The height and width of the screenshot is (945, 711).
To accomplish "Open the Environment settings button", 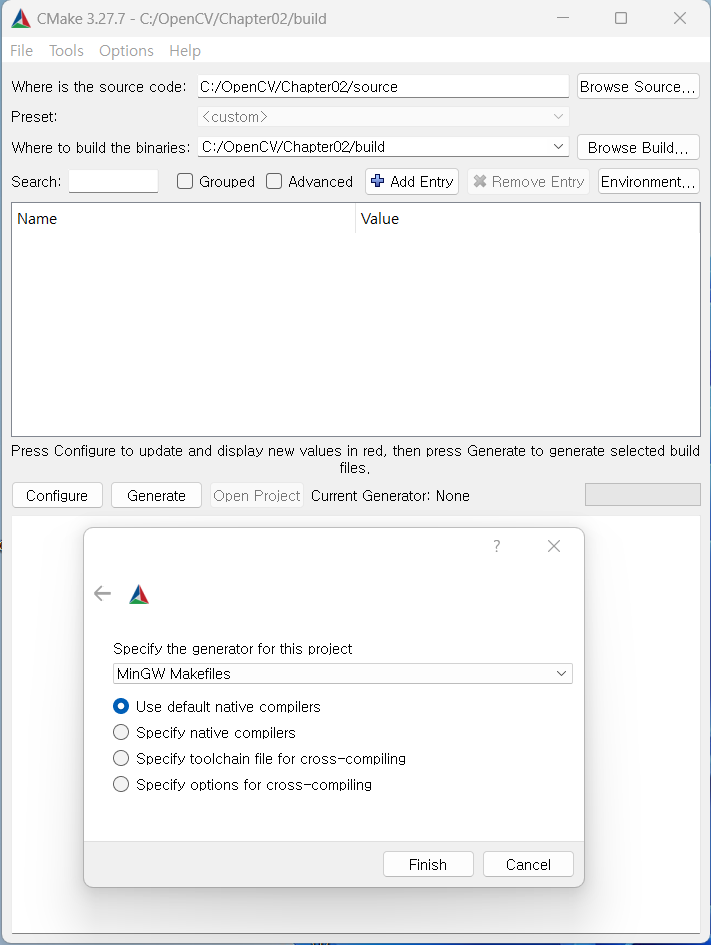I will [648, 181].
